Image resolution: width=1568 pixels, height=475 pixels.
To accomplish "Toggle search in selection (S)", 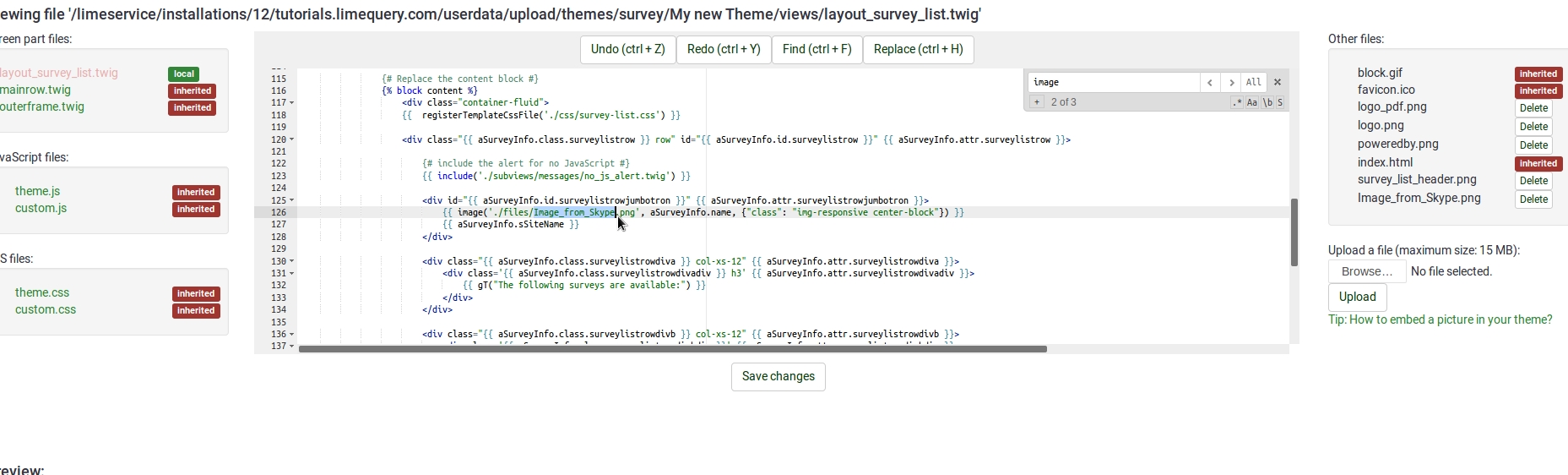I will click(1280, 102).
